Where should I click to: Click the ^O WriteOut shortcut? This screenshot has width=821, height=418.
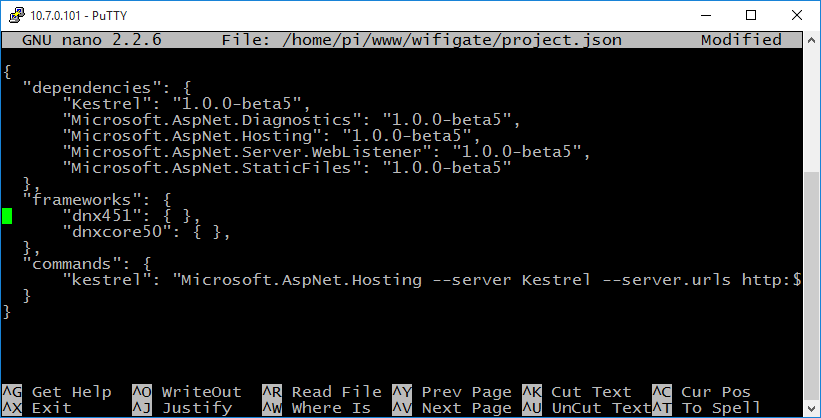coord(186,392)
